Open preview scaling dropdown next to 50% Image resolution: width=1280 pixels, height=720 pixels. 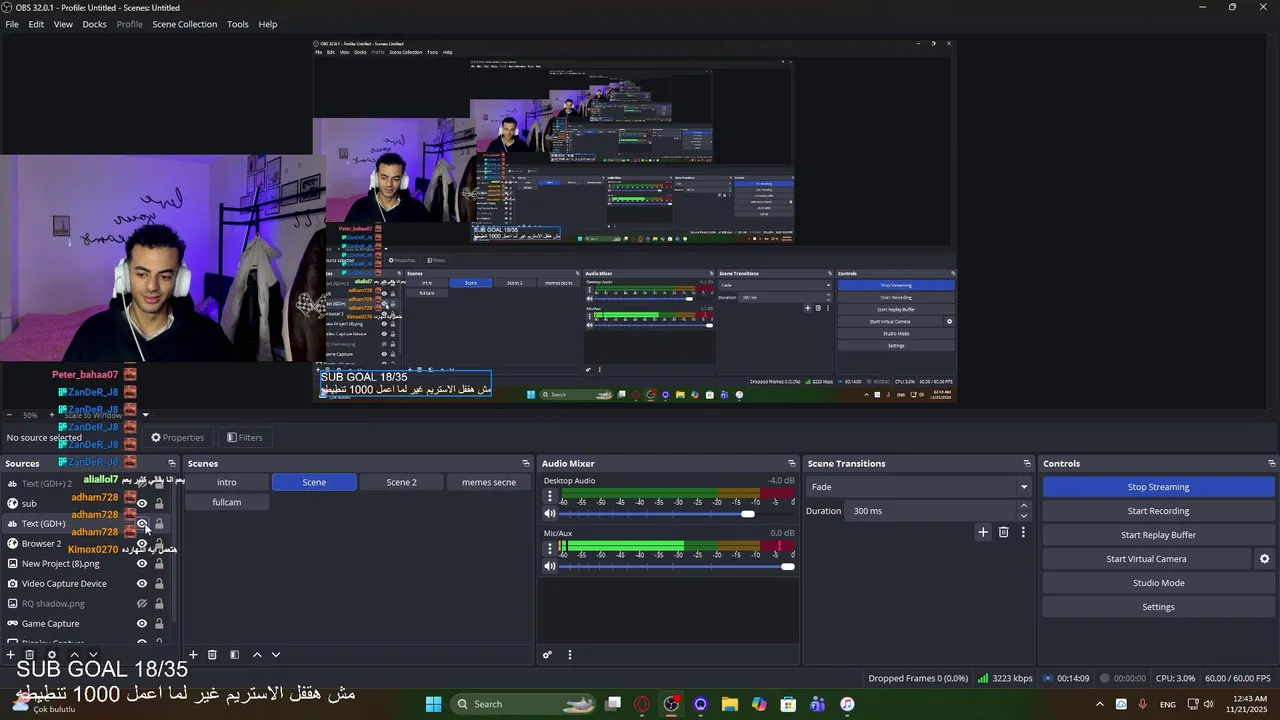(x=145, y=415)
